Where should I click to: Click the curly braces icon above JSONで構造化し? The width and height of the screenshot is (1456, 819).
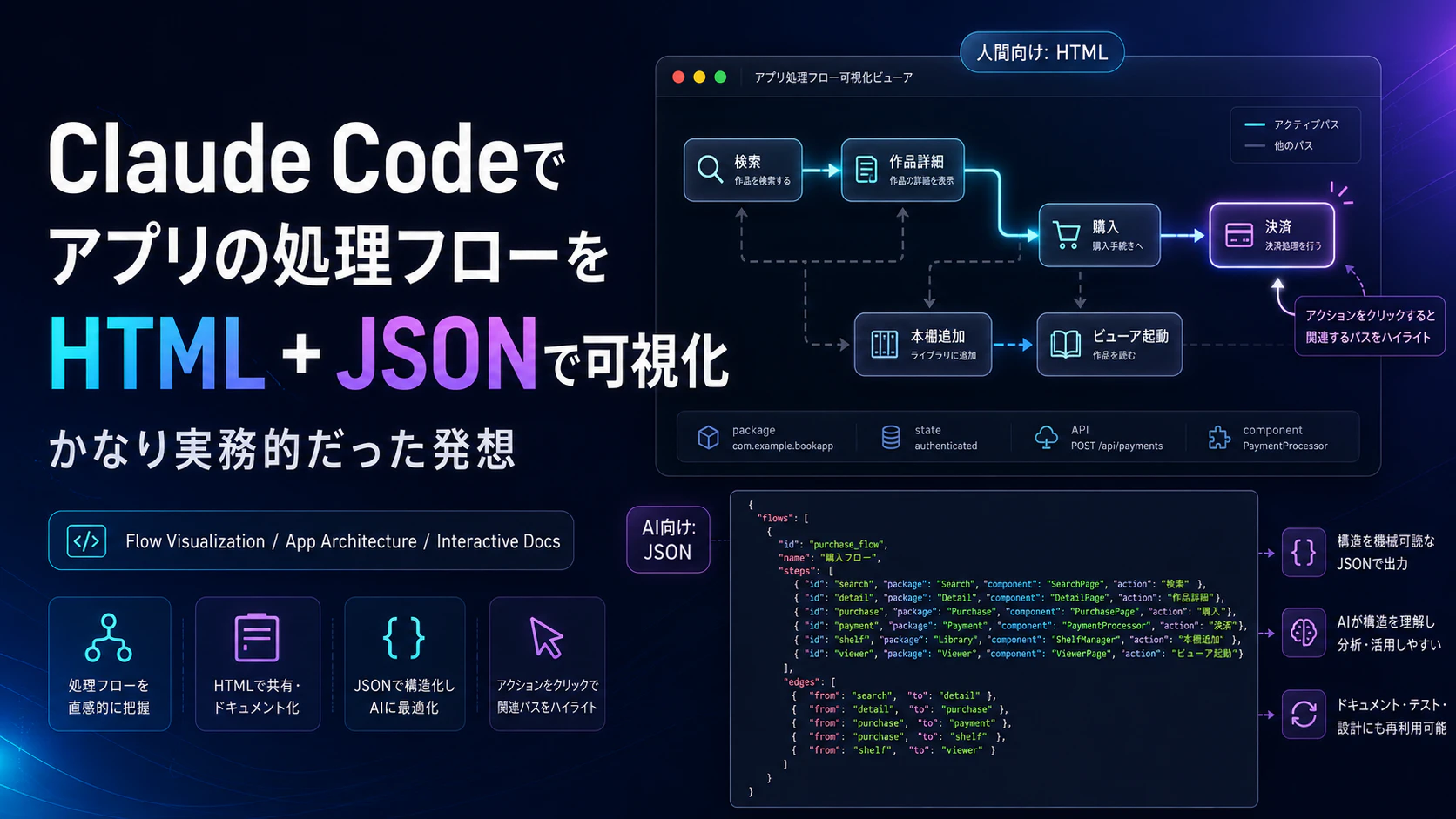click(404, 637)
